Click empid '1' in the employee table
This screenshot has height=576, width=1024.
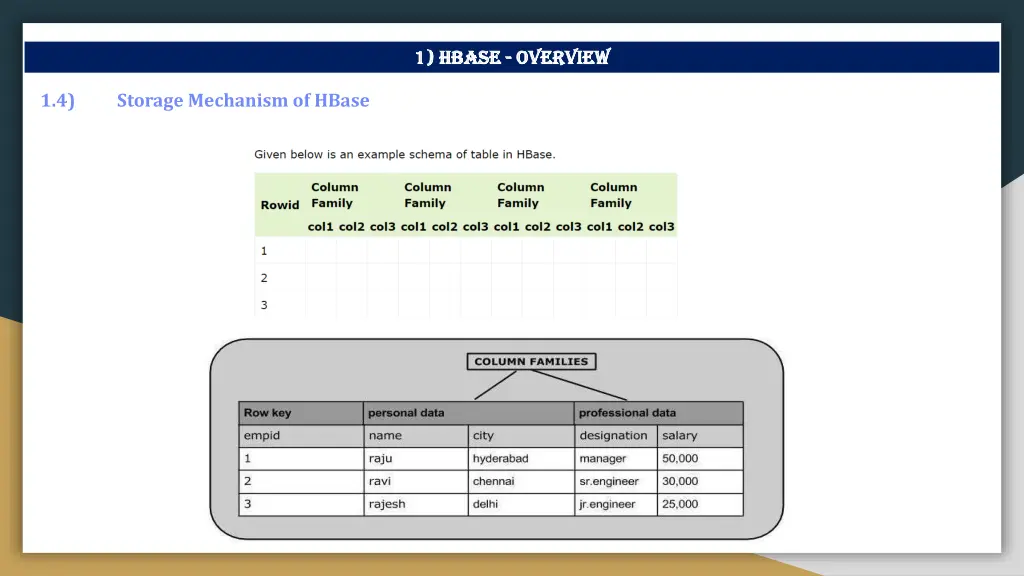pos(300,458)
